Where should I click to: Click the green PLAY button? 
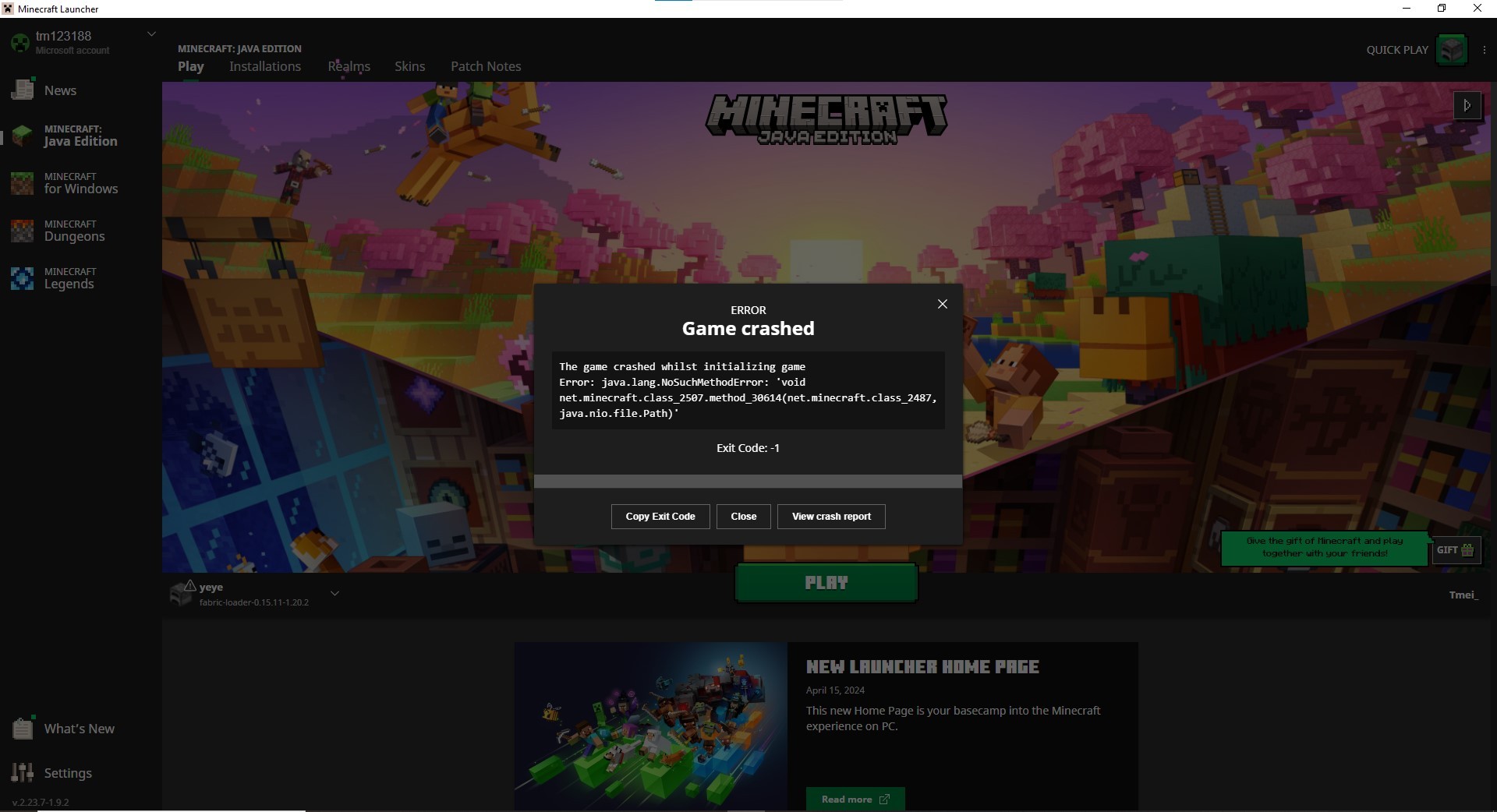pos(826,583)
